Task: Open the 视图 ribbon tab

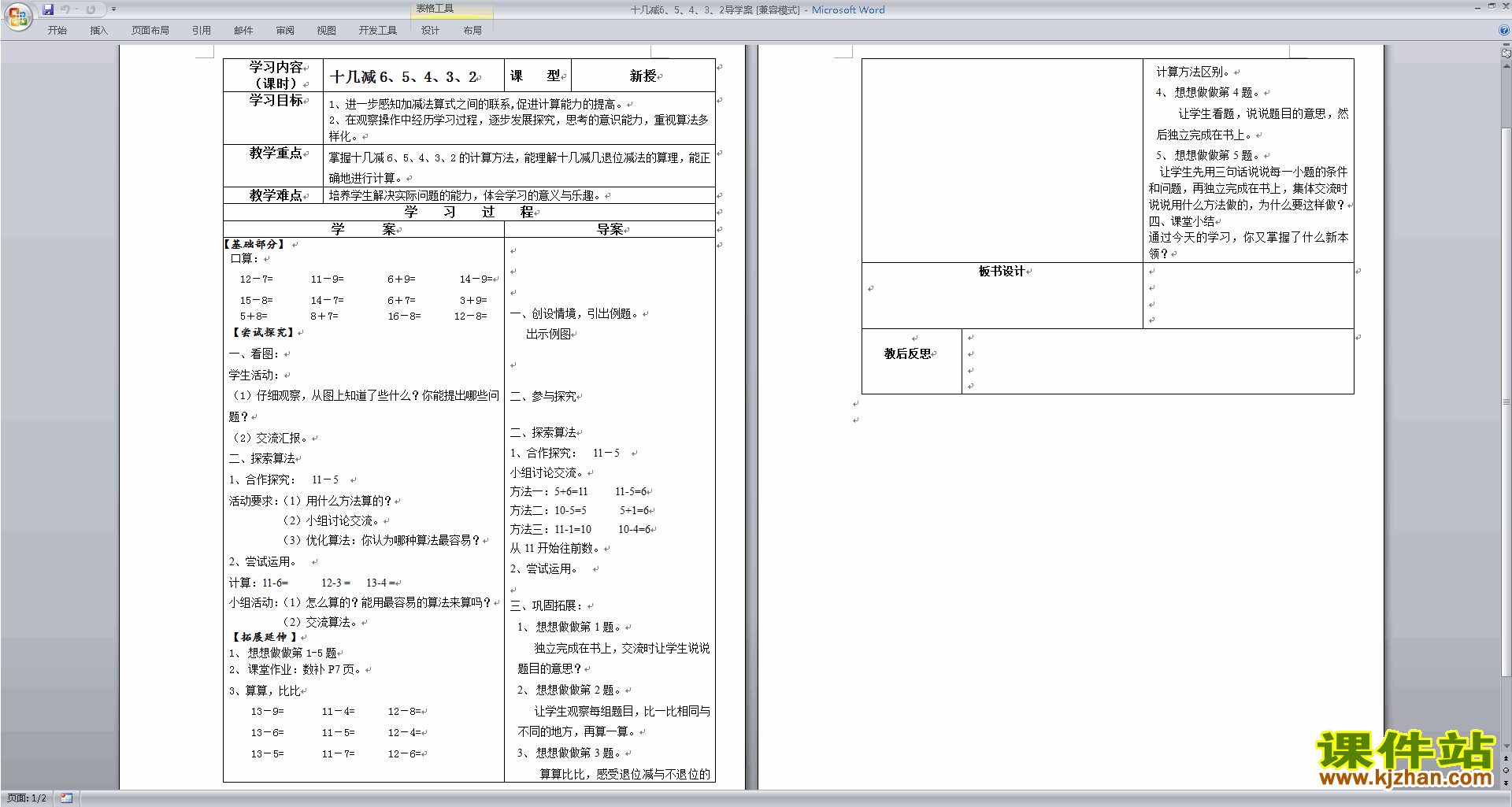Action: [326, 30]
